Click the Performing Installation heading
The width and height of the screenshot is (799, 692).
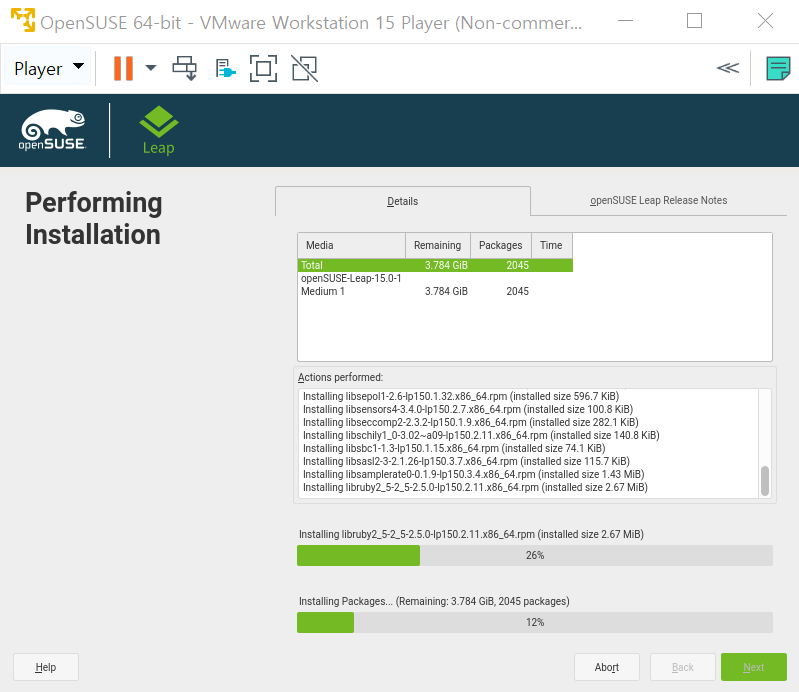(x=94, y=218)
